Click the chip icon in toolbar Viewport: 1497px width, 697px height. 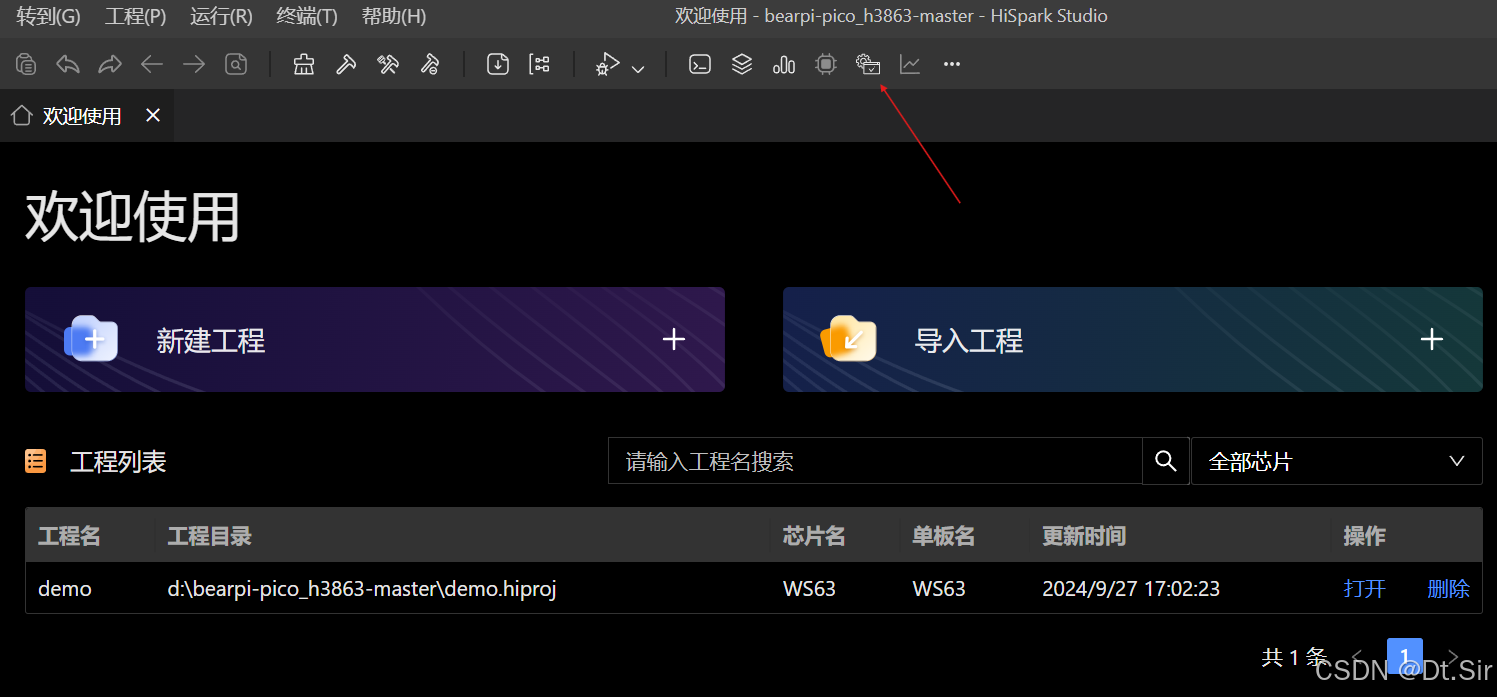pos(826,65)
